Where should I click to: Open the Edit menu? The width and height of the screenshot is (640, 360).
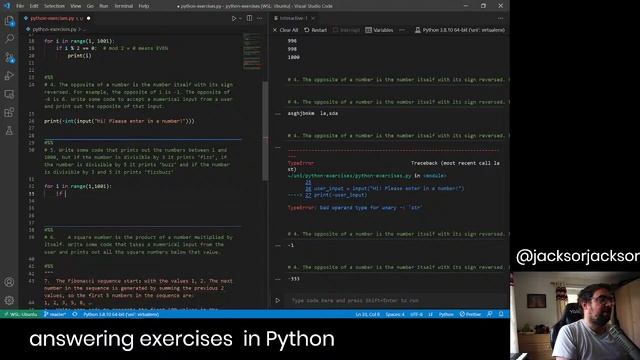point(34,6)
